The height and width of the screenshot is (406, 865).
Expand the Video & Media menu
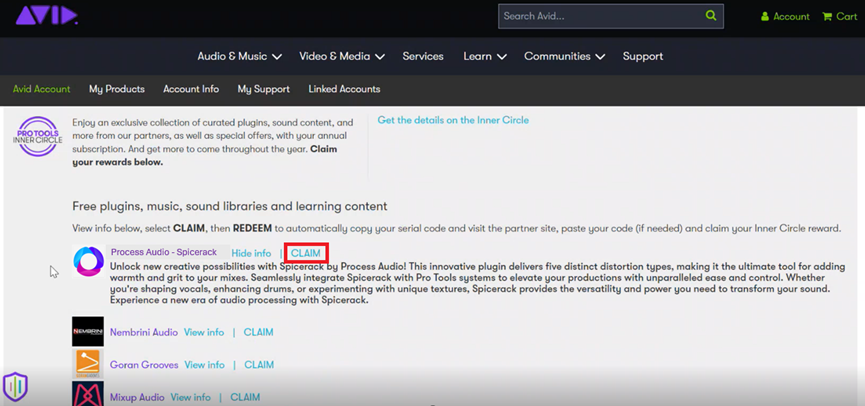click(x=342, y=56)
